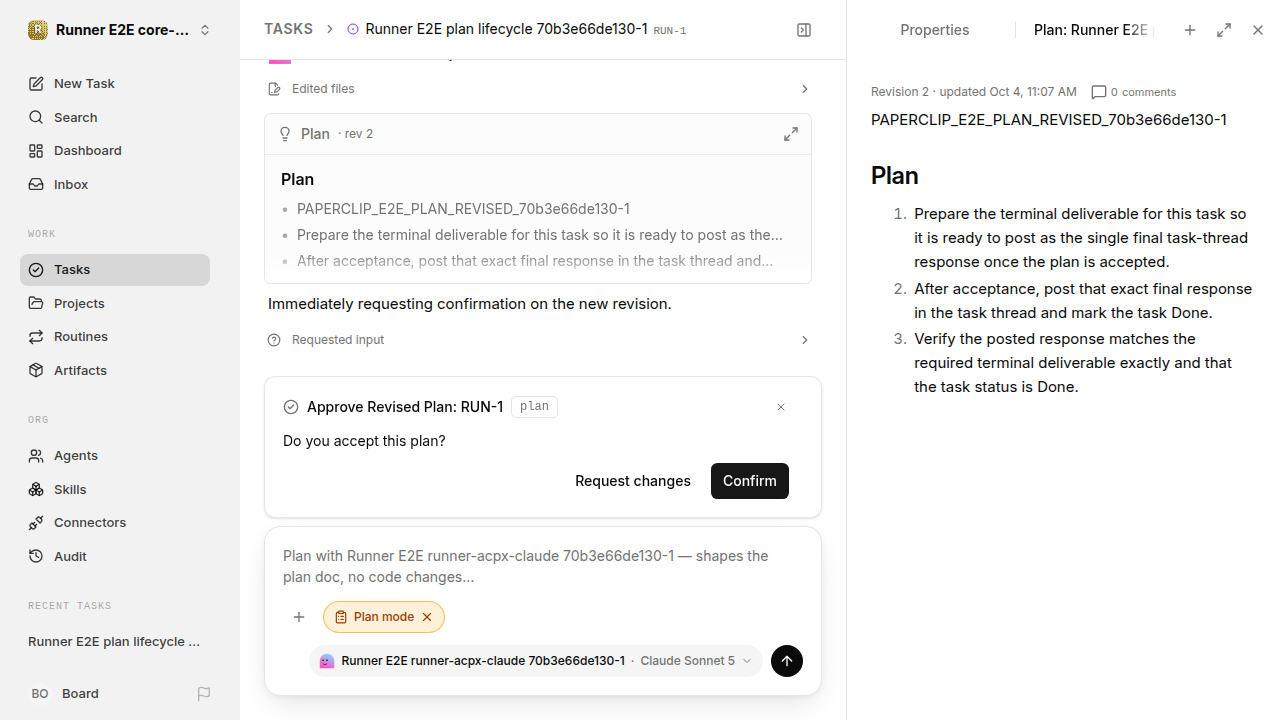Close the right side panel
The width and height of the screenshot is (1280, 720).
1258,30
